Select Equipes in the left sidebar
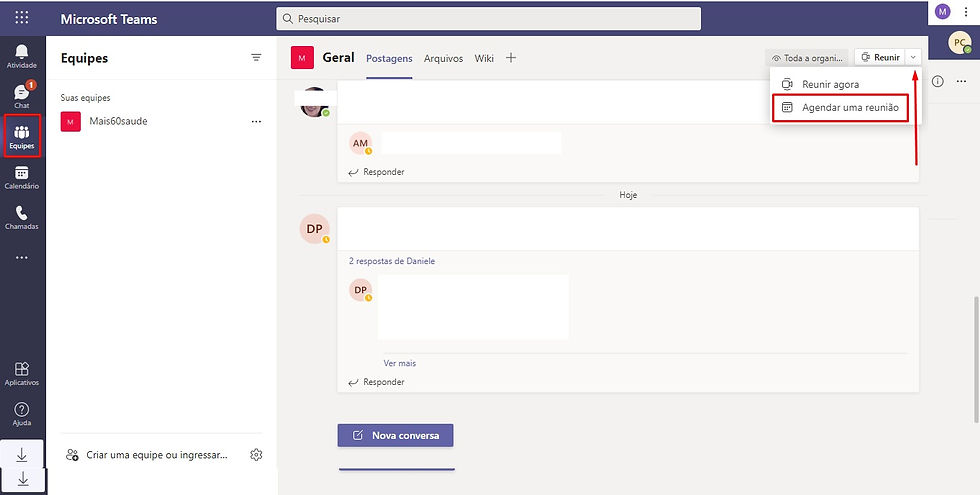 22,136
